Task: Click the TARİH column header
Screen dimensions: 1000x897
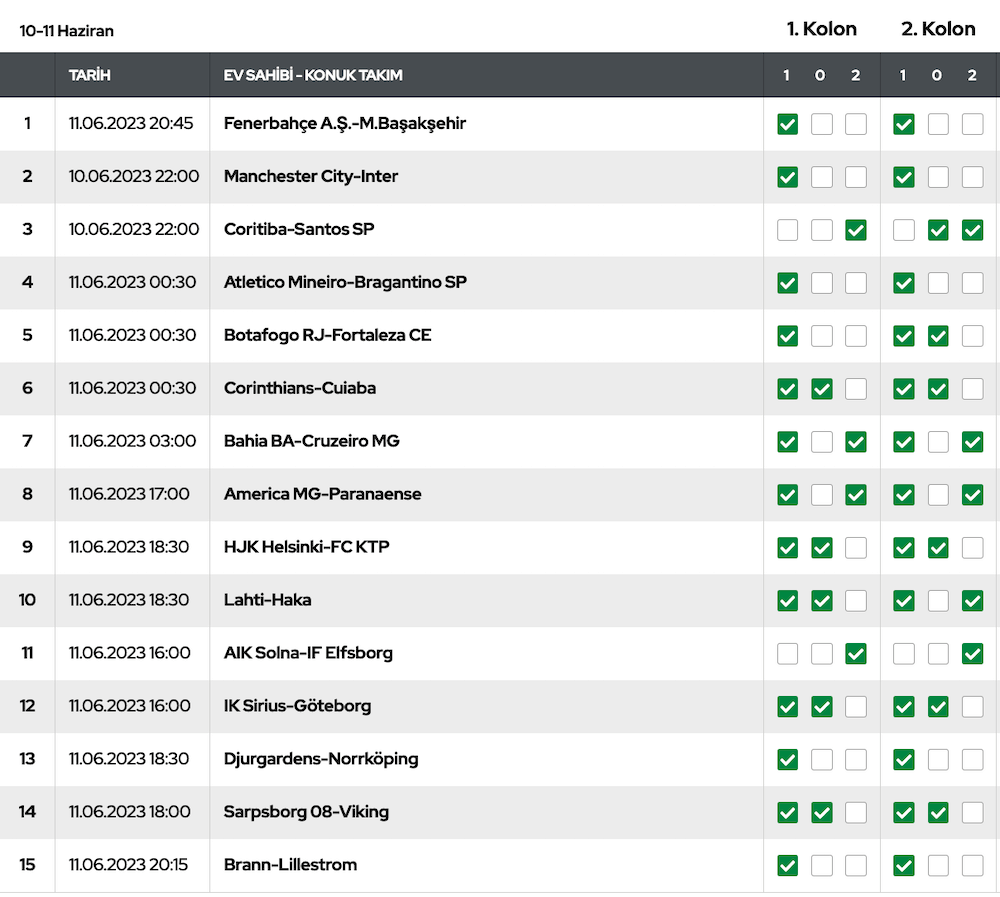Action: click(89, 75)
